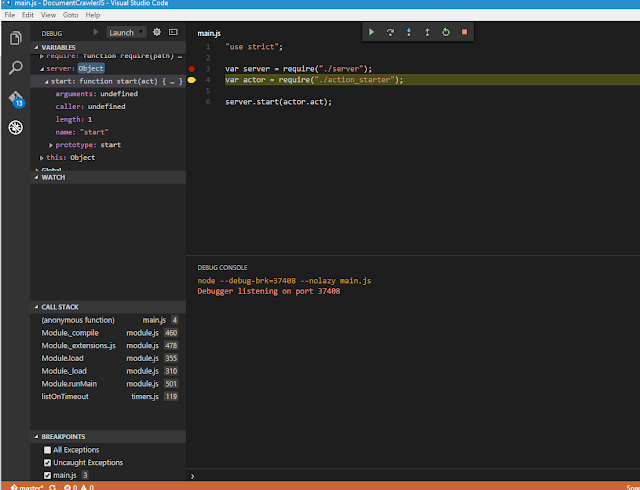640x490 pixels.
Task: Open the Search view icon
Action: point(16,67)
